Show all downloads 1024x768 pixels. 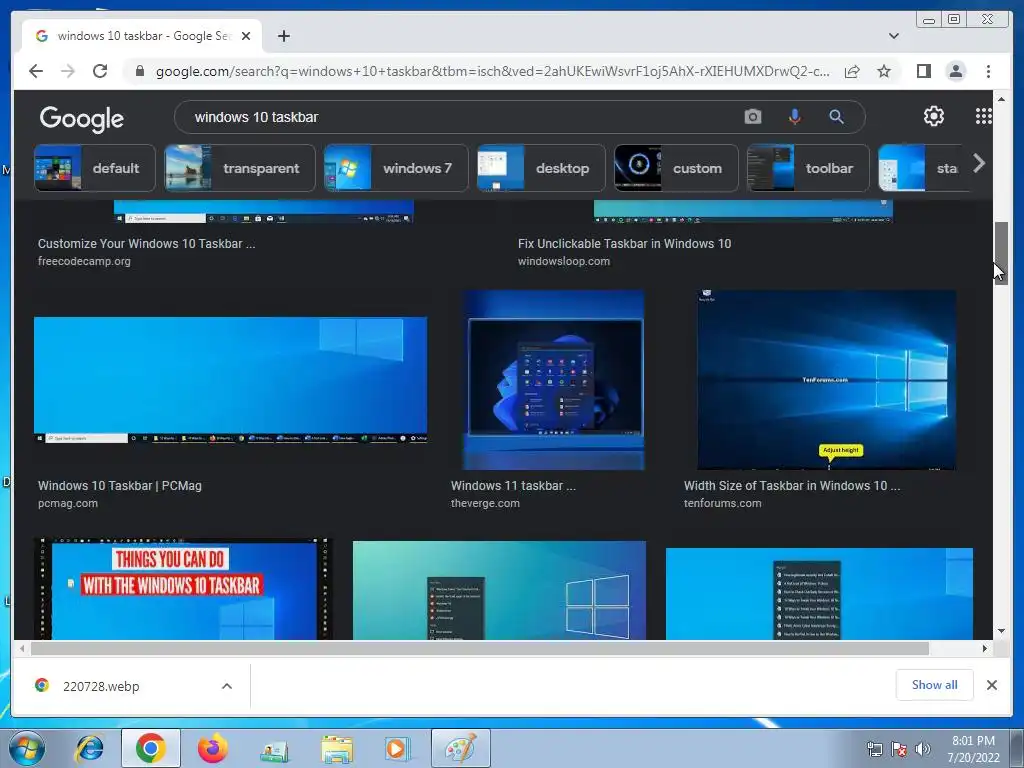[x=935, y=685]
